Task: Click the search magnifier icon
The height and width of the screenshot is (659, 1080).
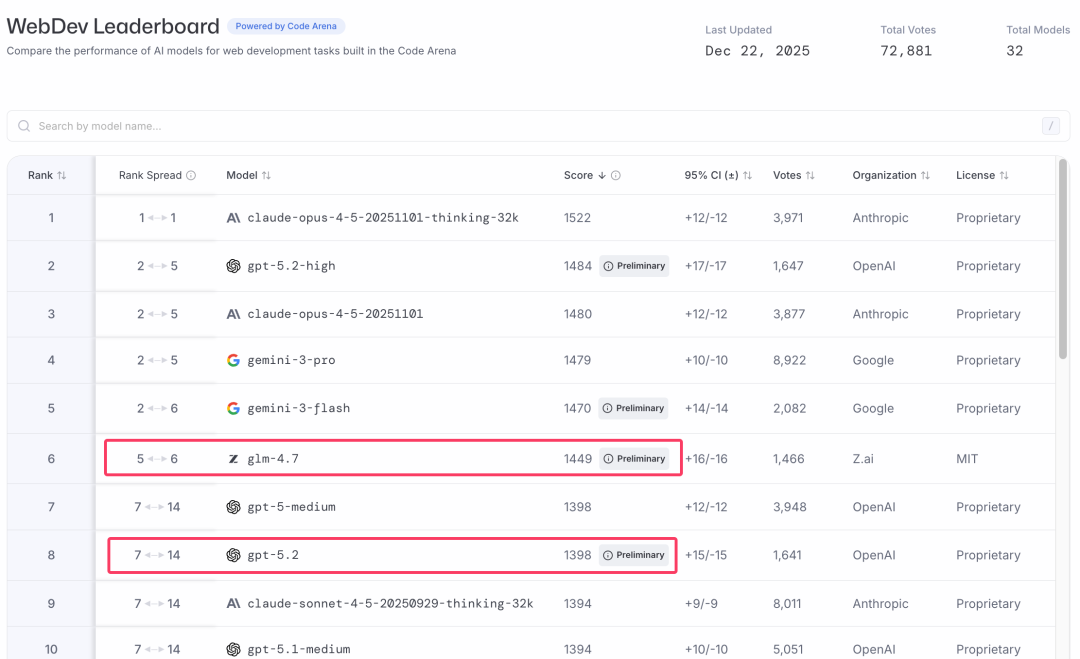Action: [24, 126]
